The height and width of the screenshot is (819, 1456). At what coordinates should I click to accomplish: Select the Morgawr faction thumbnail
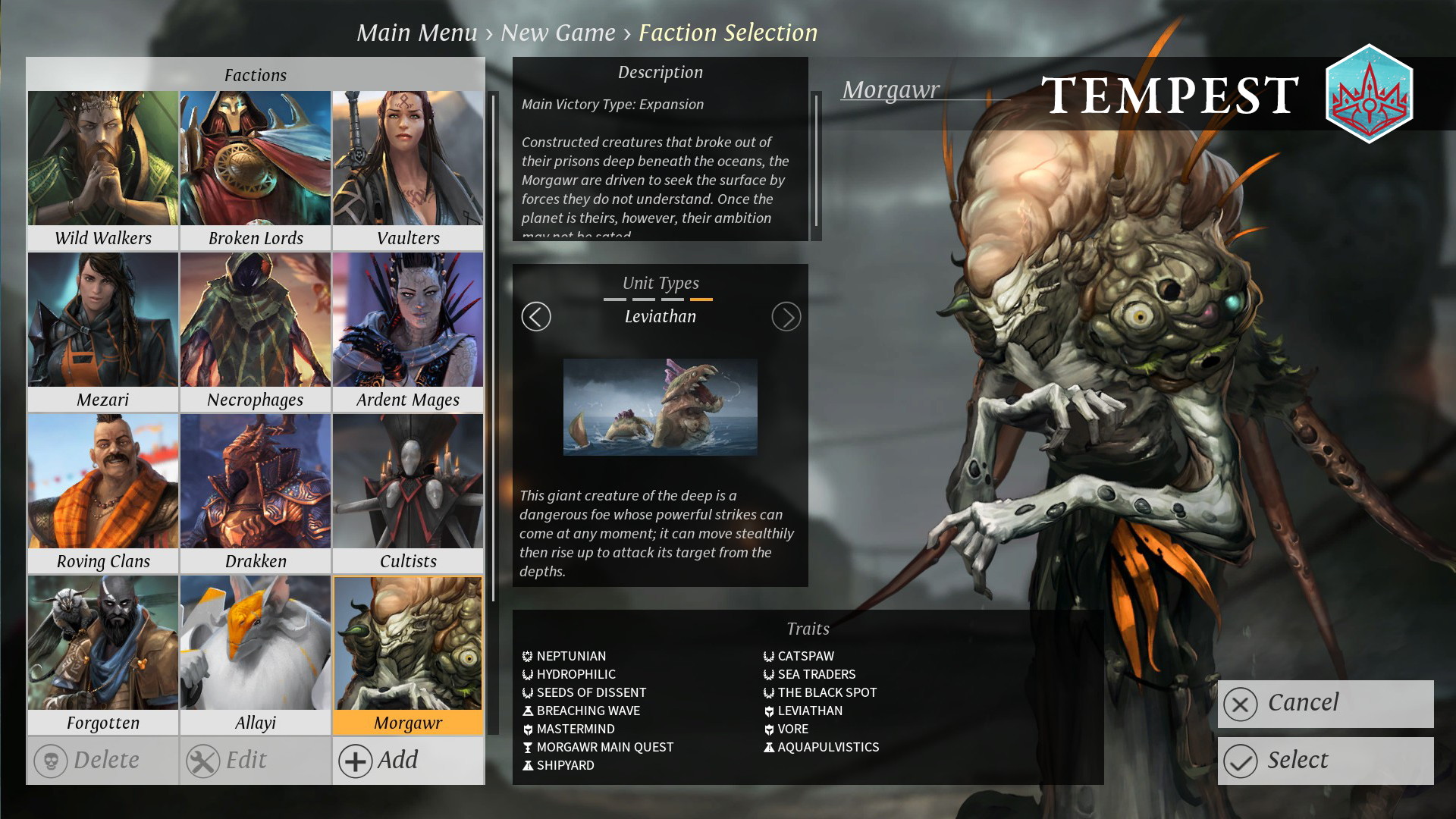pos(409,650)
